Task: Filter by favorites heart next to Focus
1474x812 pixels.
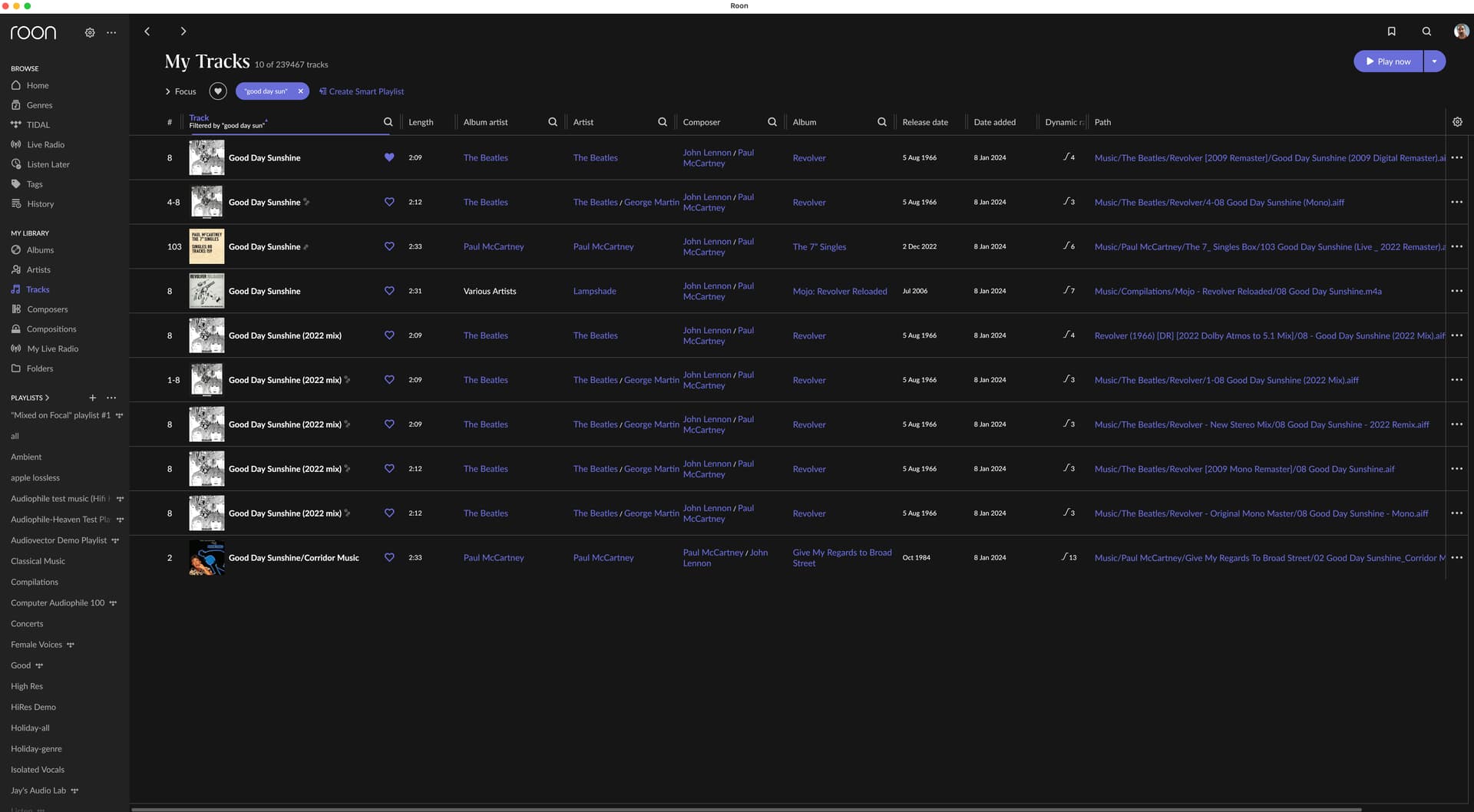Action: (x=218, y=91)
